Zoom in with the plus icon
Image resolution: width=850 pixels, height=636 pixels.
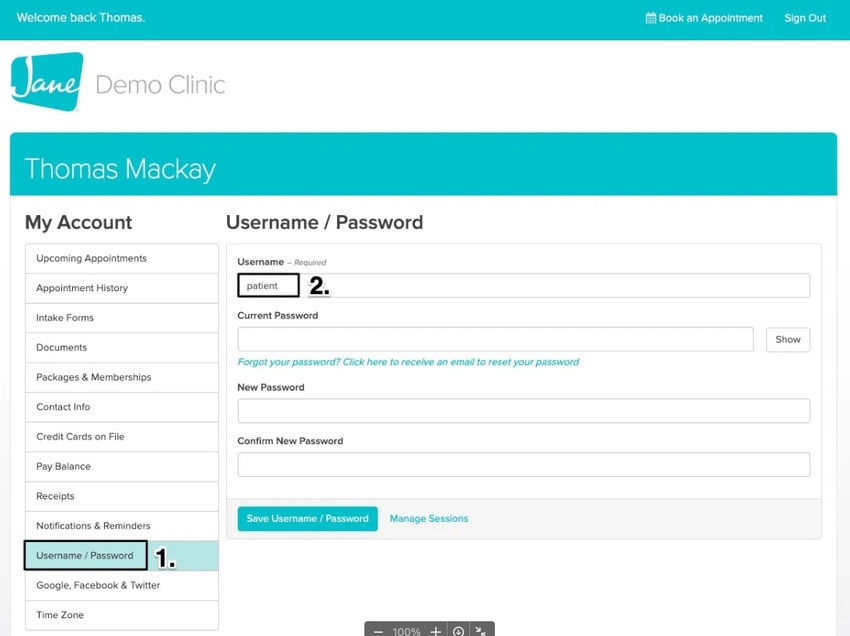(435, 631)
